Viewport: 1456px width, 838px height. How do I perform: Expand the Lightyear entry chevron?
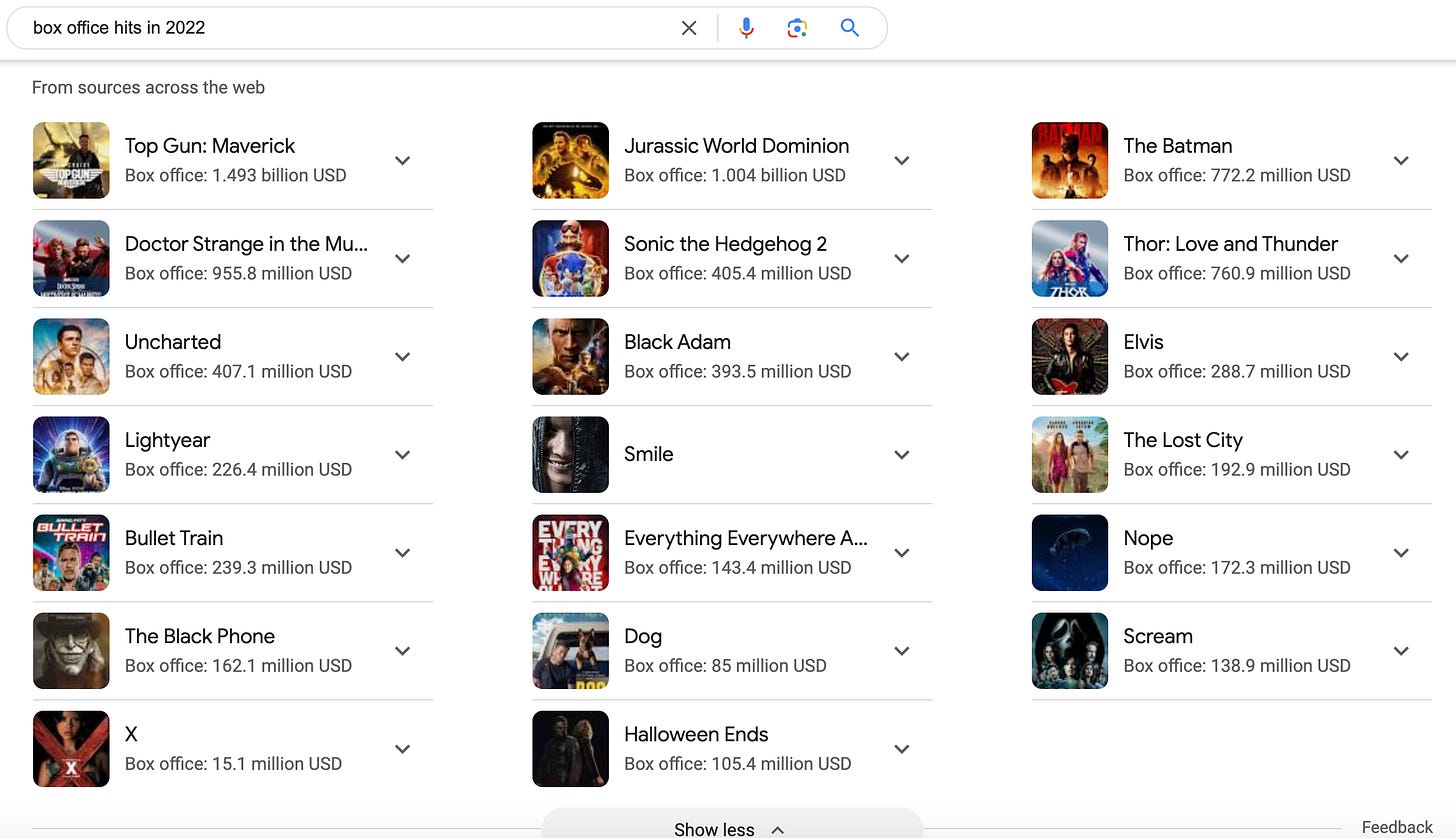pos(403,454)
